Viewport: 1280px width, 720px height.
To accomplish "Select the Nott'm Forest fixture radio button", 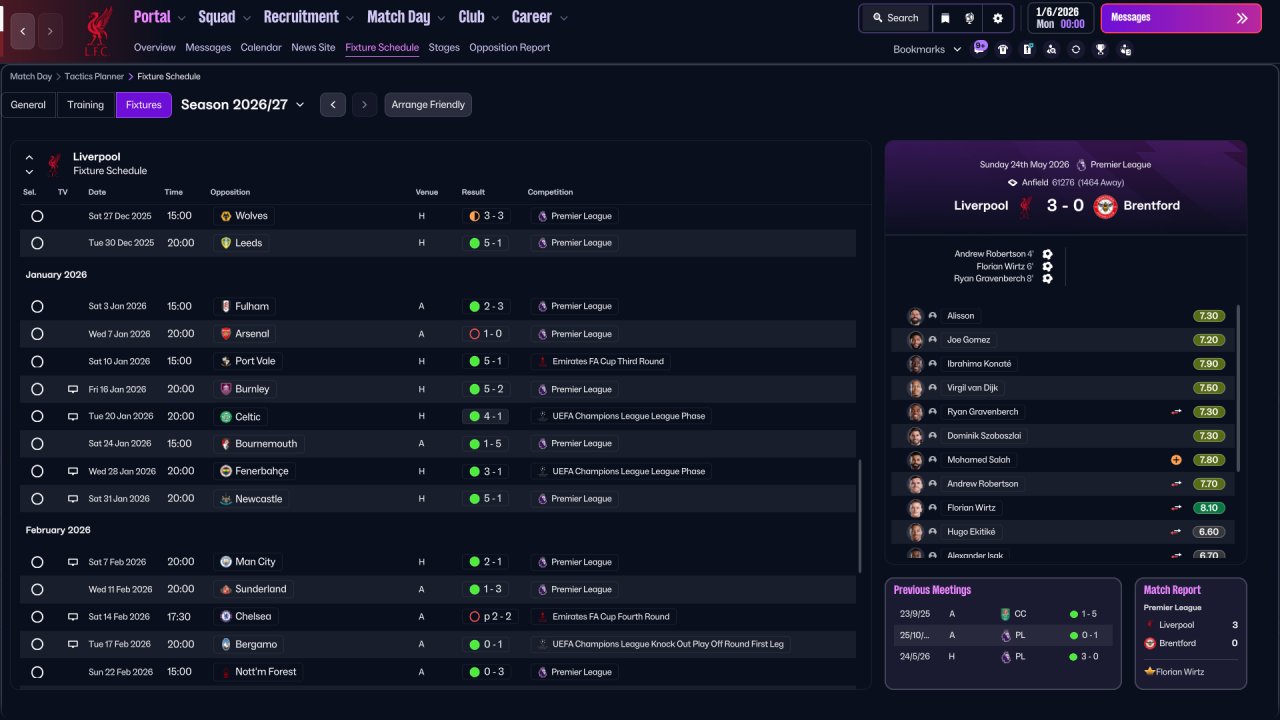I will [x=37, y=672].
